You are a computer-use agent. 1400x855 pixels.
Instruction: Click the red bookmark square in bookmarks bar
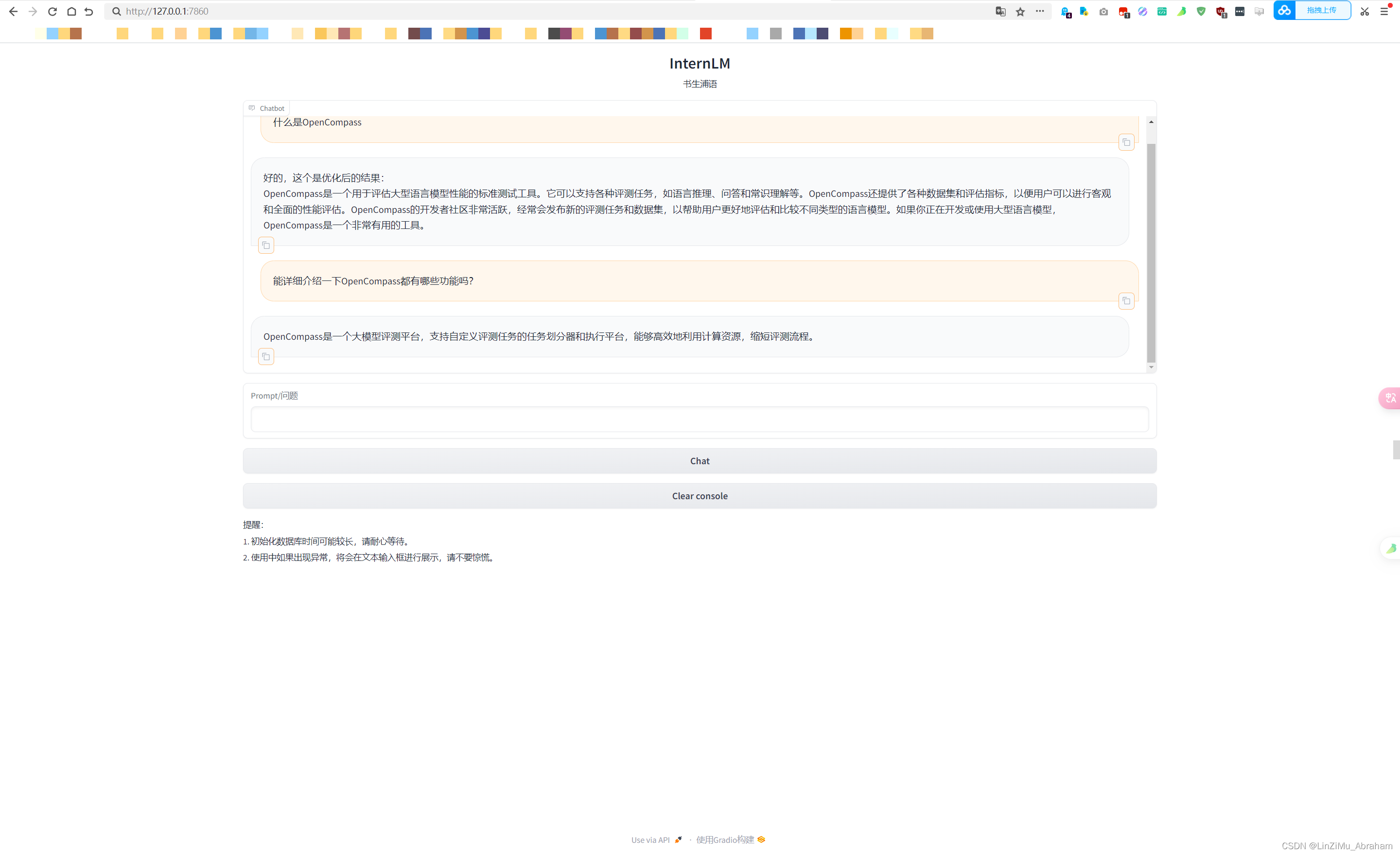706,34
